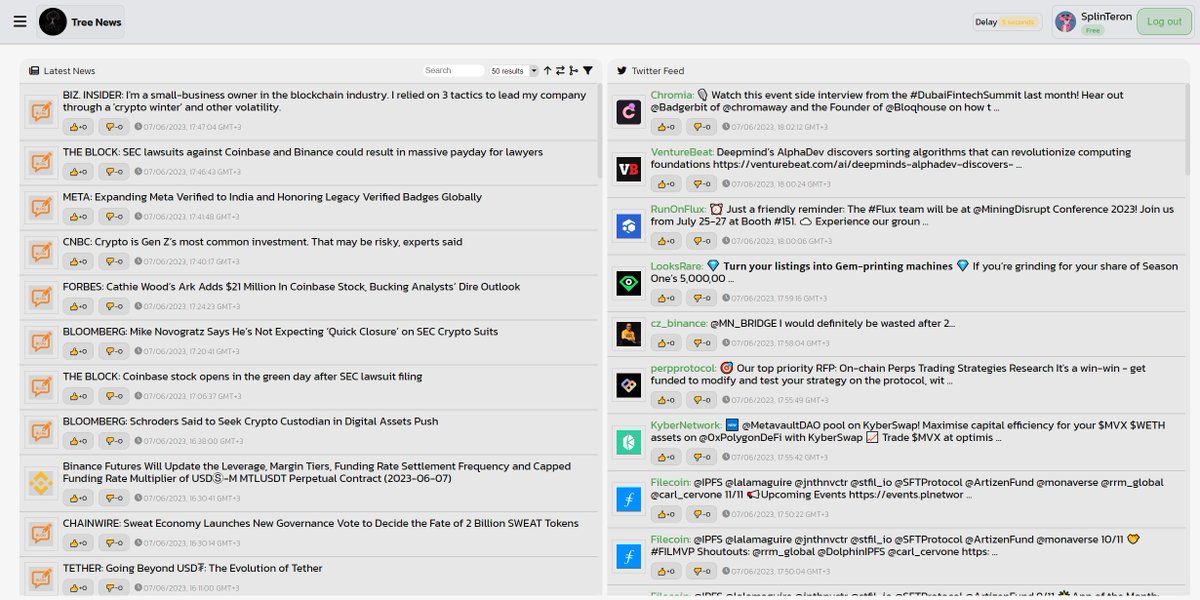Click the swap arrows icon next to search

(561, 70)
